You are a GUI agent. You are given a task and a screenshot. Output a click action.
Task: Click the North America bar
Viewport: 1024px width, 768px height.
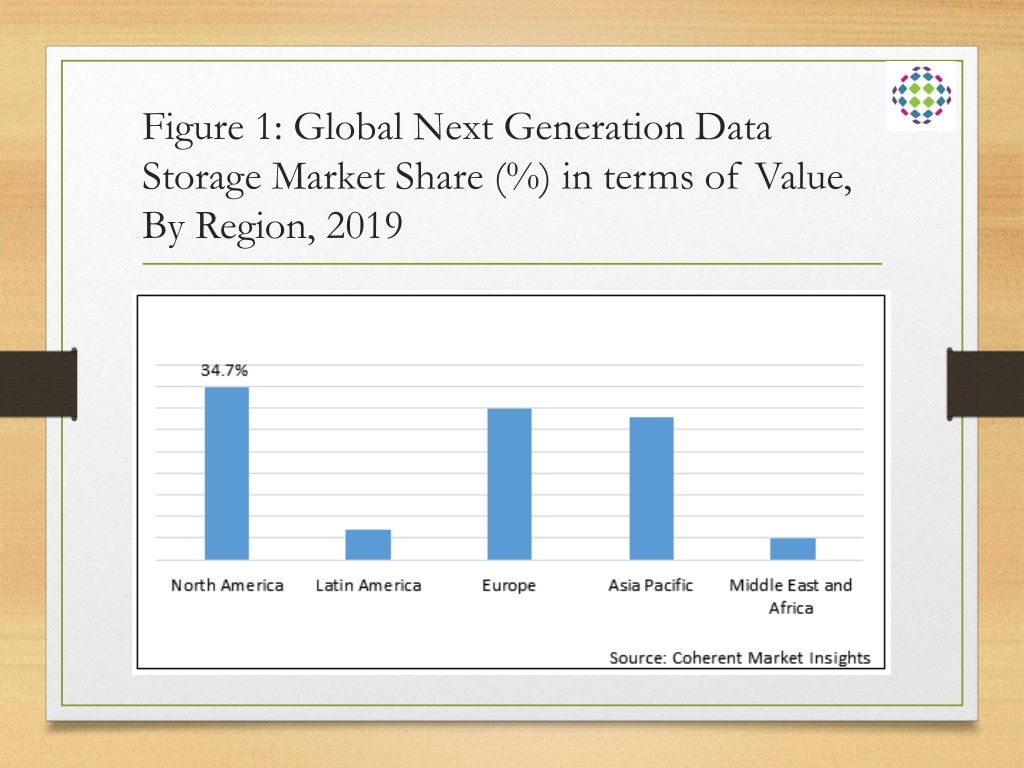[x=227, y=473]
